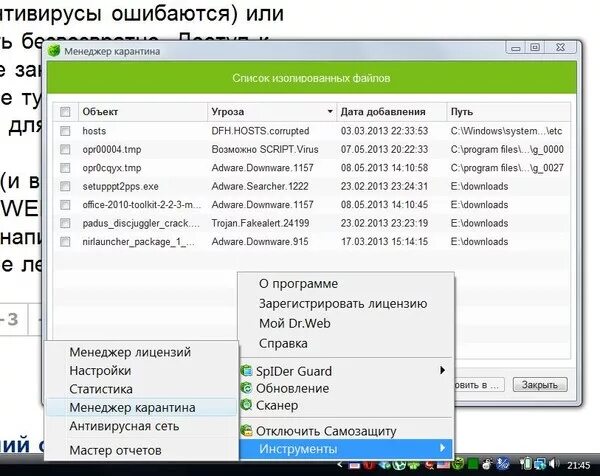Close the Менеджер карантина window
600x476 pixels.
click(x=561, y=47)
